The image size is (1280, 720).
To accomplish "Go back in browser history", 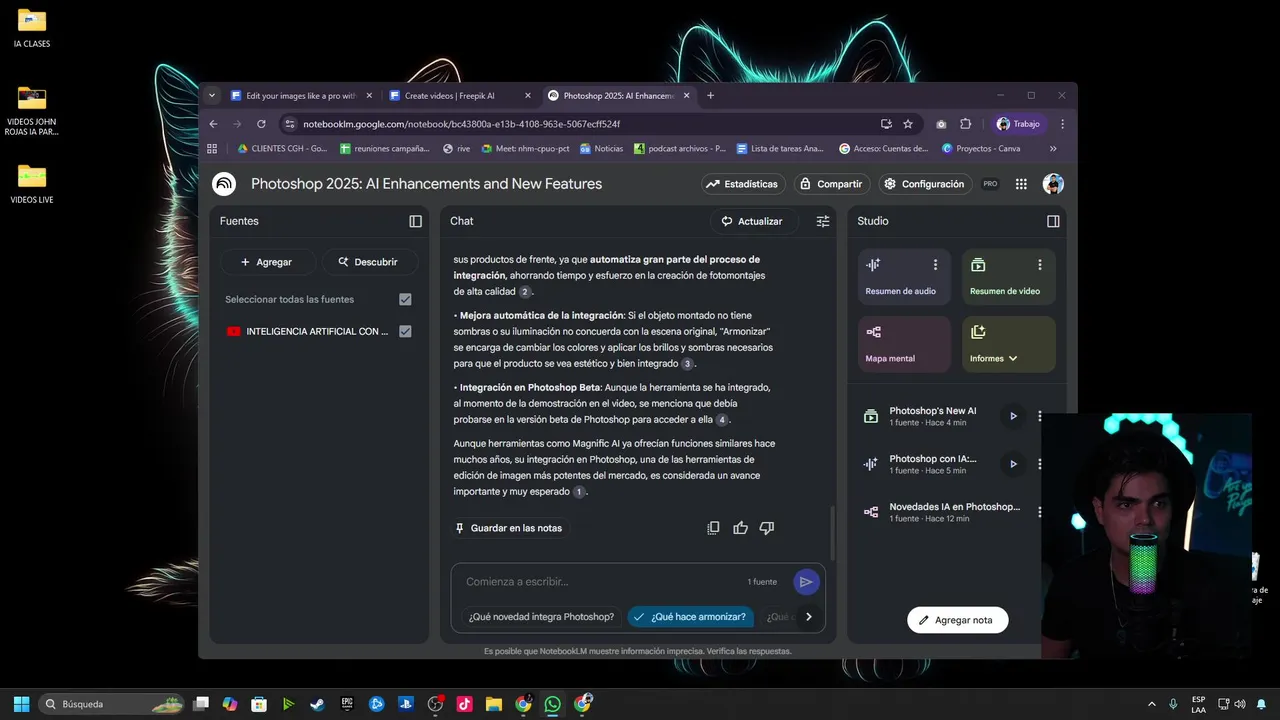I will click(213, 124).
